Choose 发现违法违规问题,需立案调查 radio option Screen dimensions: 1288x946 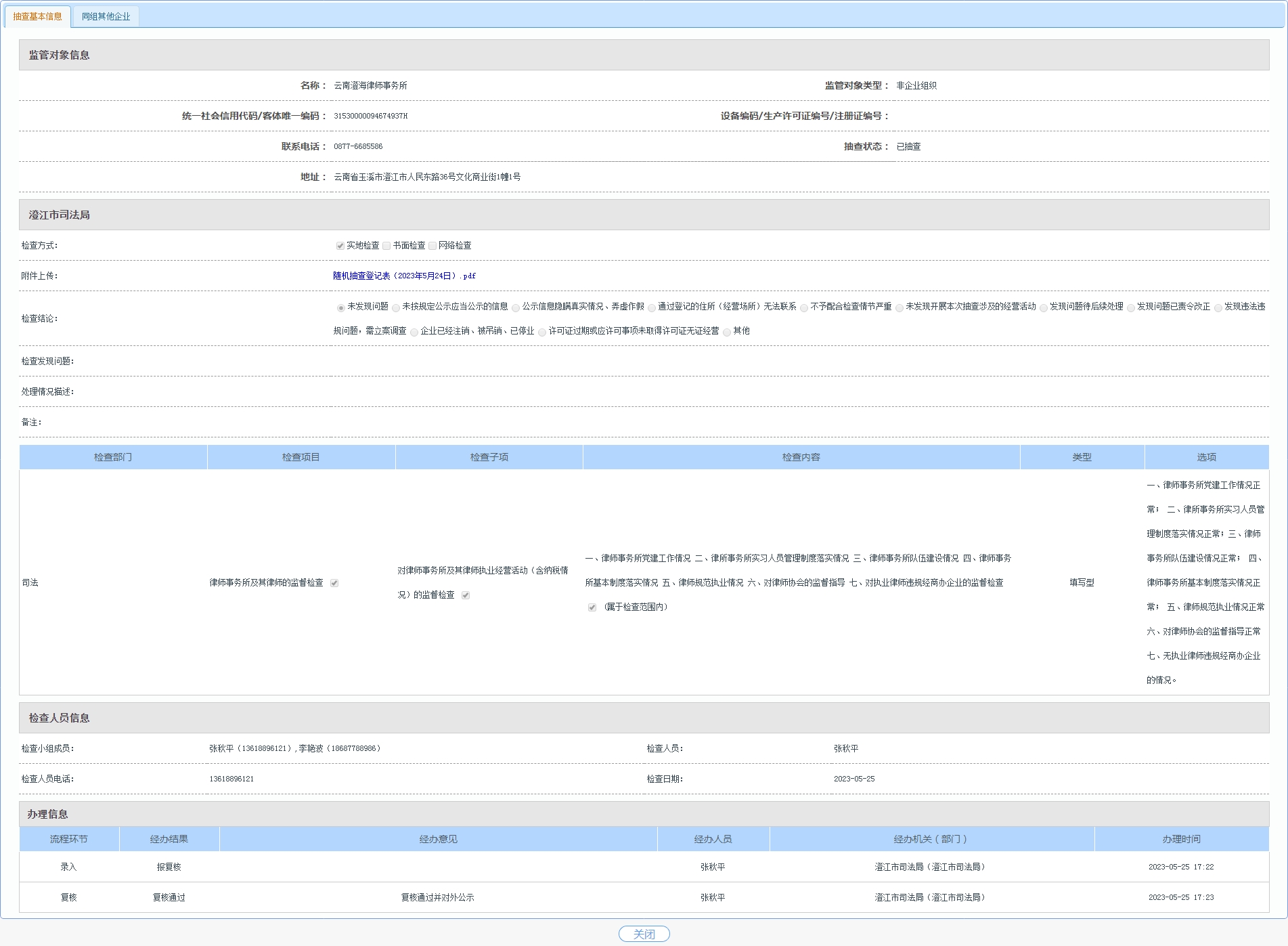pyautogui.click(x=1218, y=307)
